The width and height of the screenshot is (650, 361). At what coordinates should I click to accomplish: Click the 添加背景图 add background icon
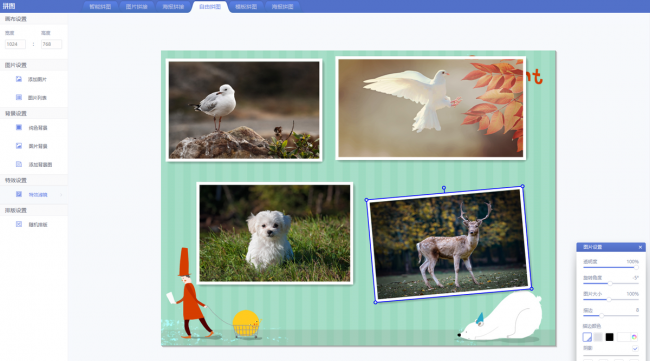click(x=19, y=165)
